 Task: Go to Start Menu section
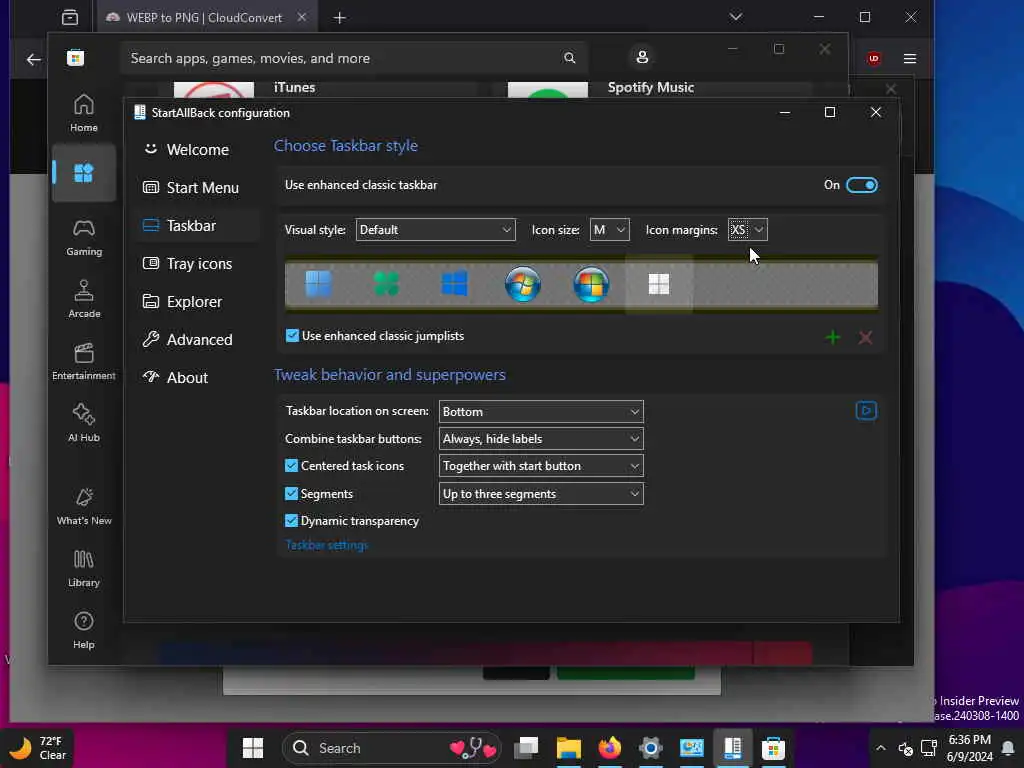pyautogui.click(x=198, y=187)
